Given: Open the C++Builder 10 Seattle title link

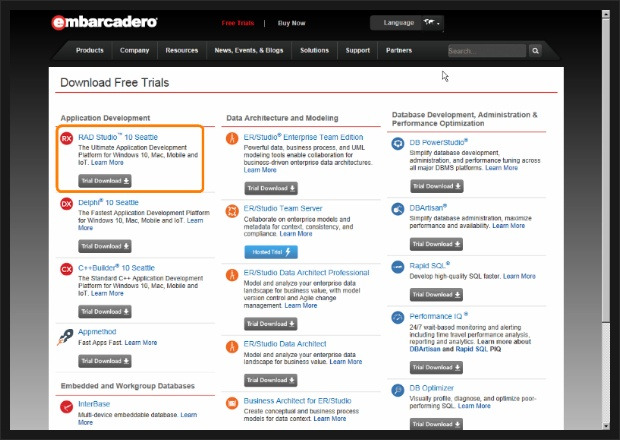Looking at the screenshot, I should 116,268.
